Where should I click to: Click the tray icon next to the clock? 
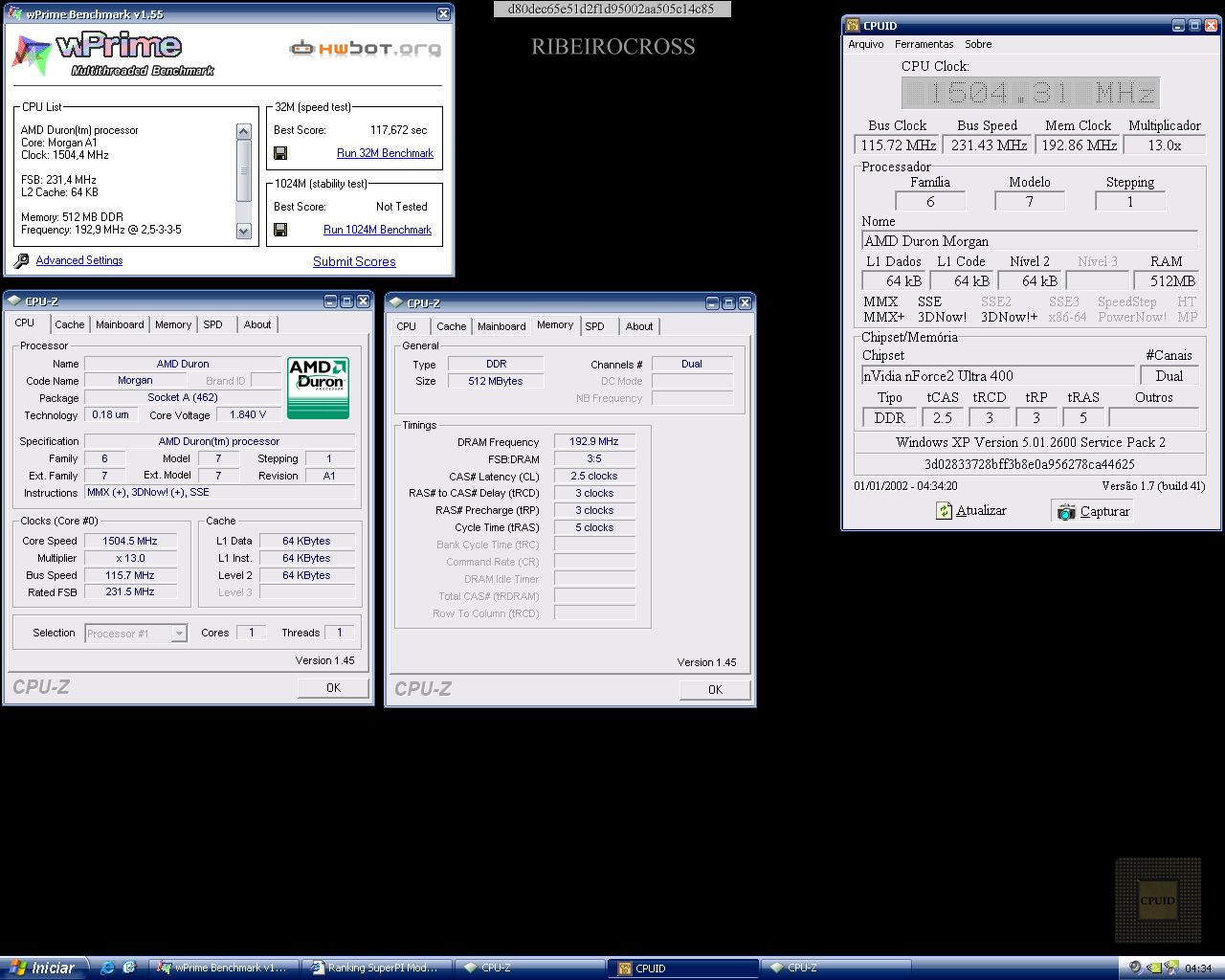tap(1170, 968)
